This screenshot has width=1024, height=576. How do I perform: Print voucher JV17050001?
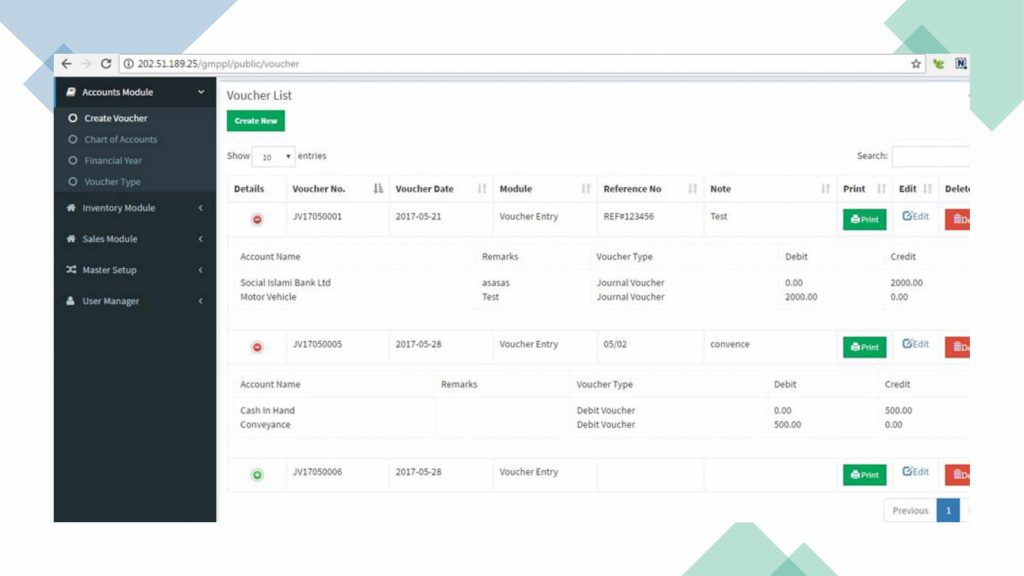coord(864,219)
